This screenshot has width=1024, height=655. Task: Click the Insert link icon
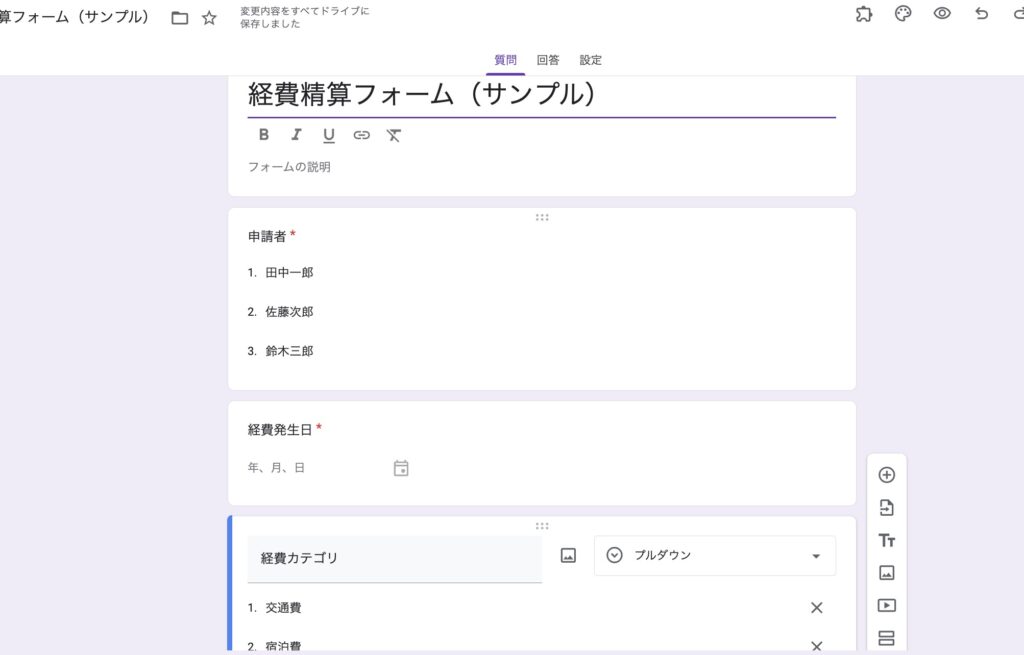361,135
